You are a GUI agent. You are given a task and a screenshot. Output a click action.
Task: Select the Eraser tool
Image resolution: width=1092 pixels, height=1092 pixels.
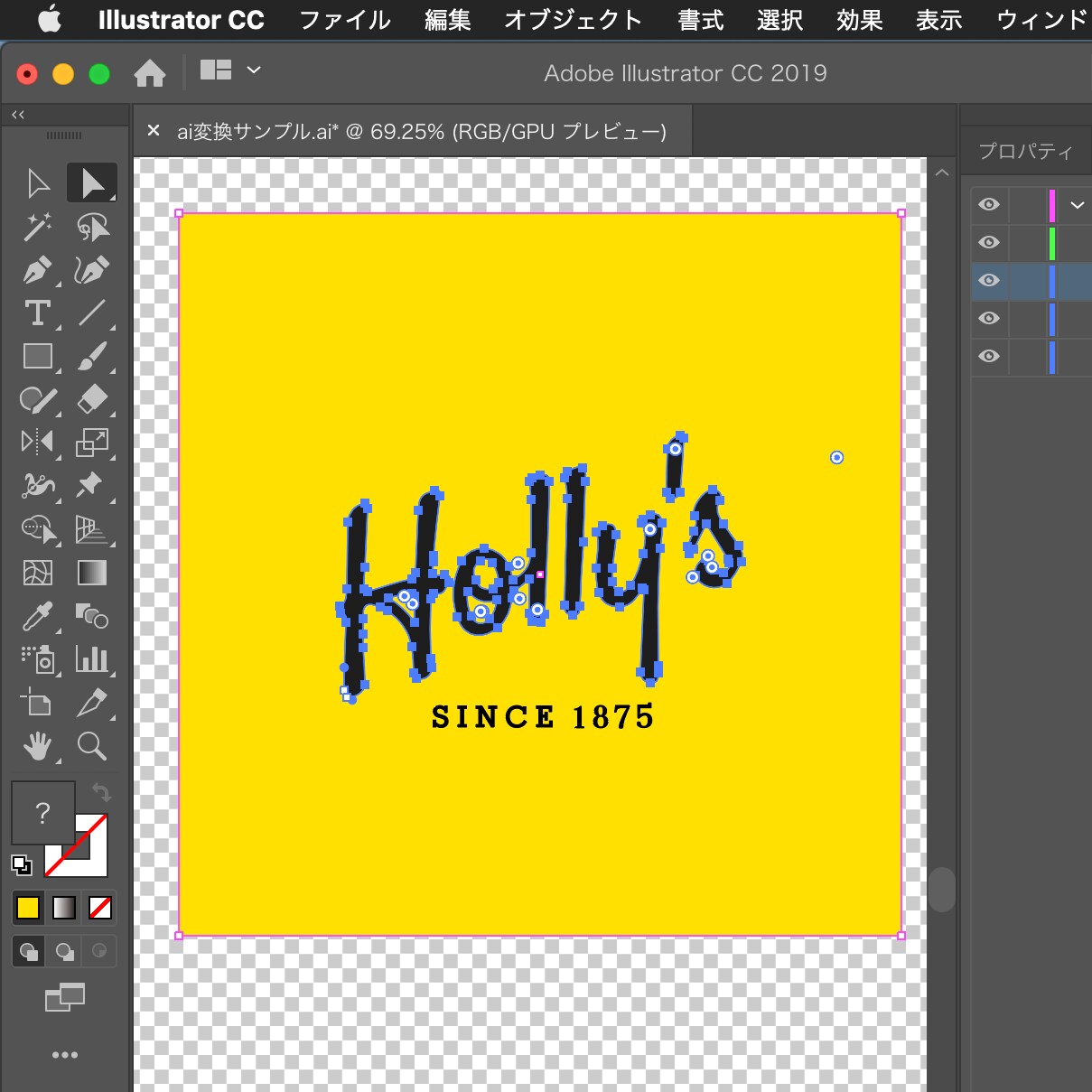[92, 399]
